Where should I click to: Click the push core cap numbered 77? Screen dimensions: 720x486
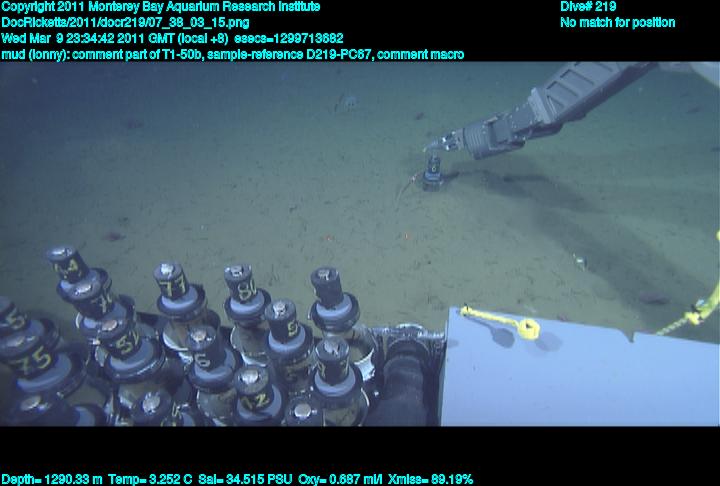pyautogui.click(x=172, y=281)
